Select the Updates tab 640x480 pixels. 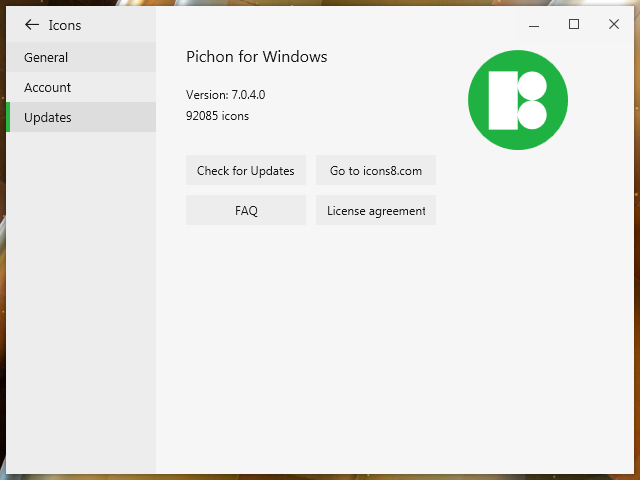click(x=80, y=118)
